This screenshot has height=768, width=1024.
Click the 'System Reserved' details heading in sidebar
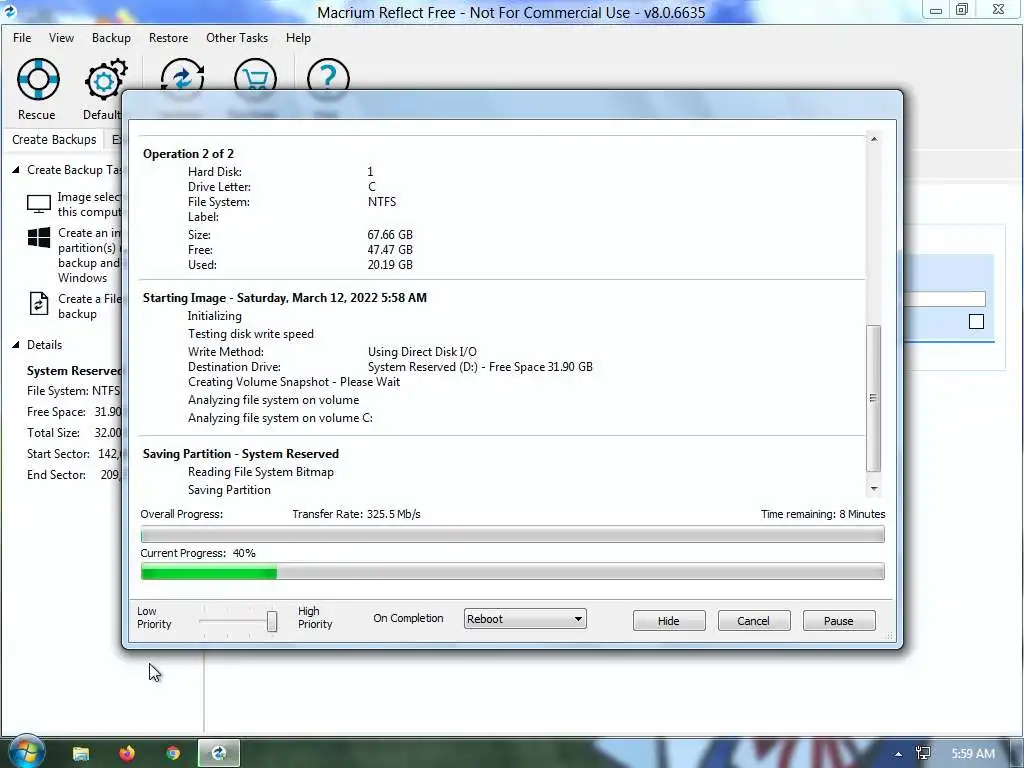click(x=74, y=371)
